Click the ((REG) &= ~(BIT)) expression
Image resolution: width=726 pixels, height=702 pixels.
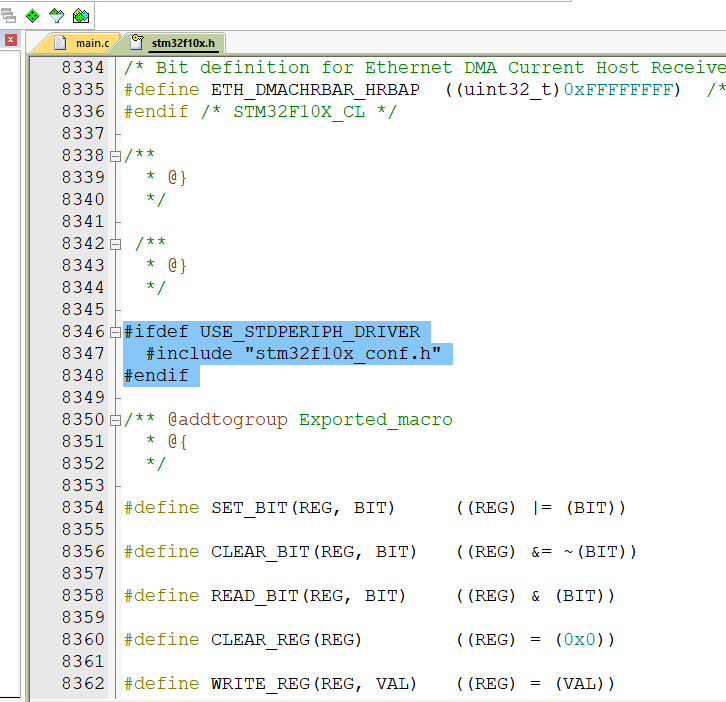pos(546,552)
